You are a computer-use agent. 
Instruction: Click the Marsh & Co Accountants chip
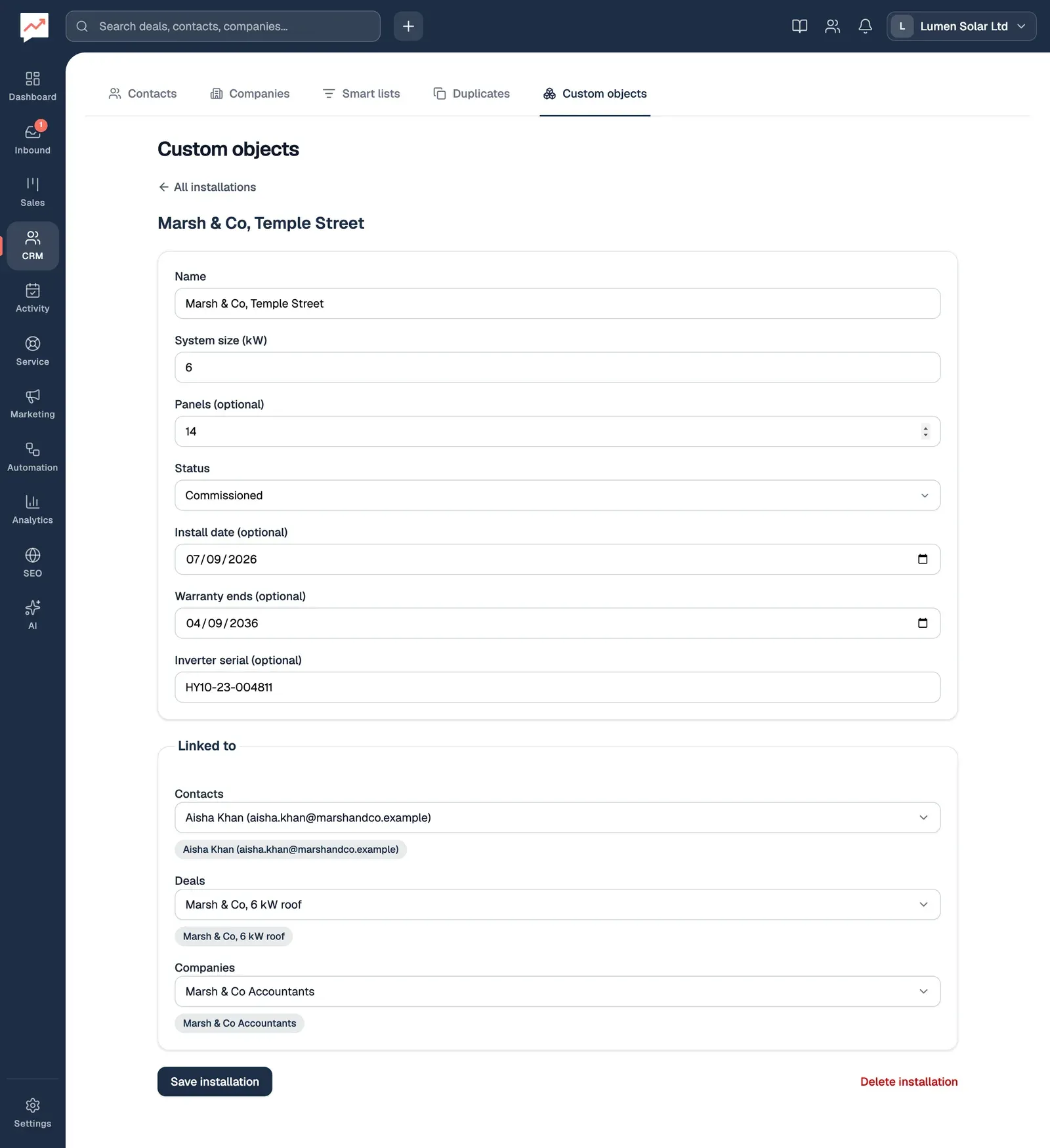click(240, 1023)
